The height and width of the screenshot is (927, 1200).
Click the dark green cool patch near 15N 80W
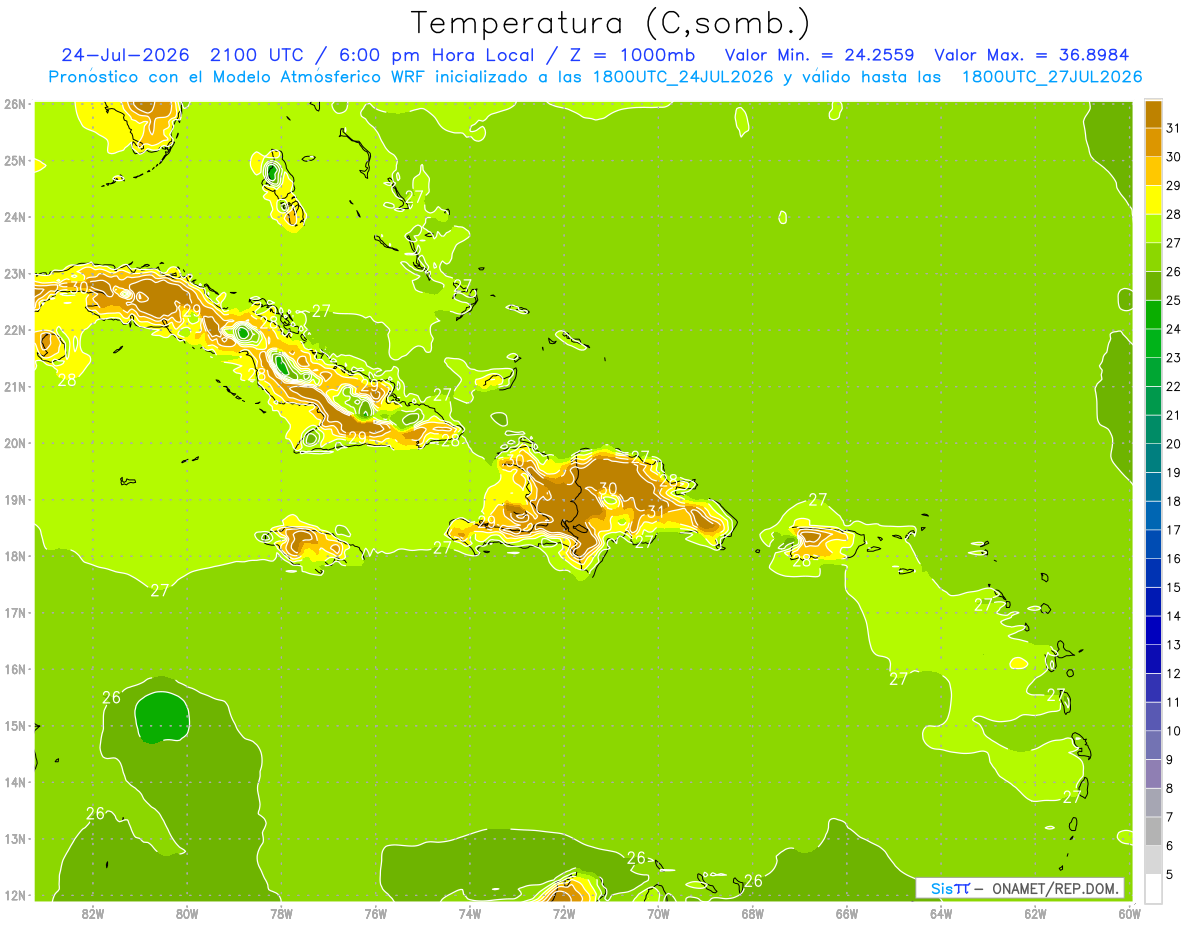(162, 717)
